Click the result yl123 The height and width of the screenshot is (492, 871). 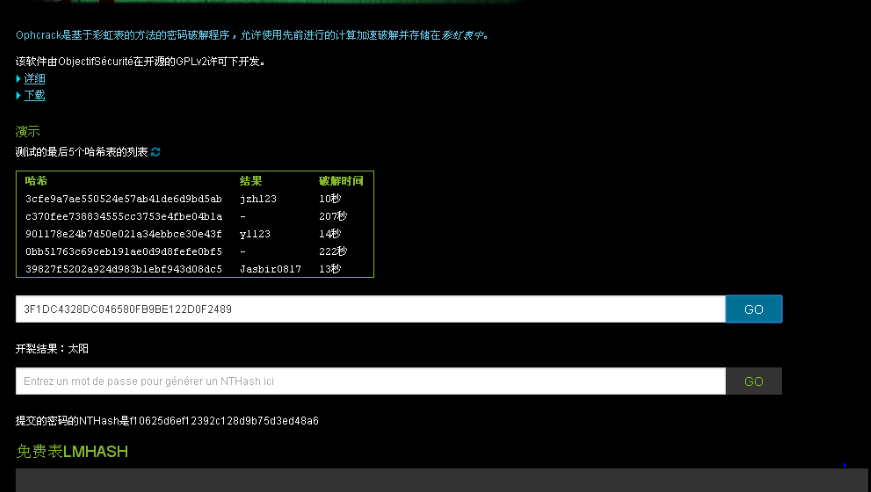click(255, 234)
